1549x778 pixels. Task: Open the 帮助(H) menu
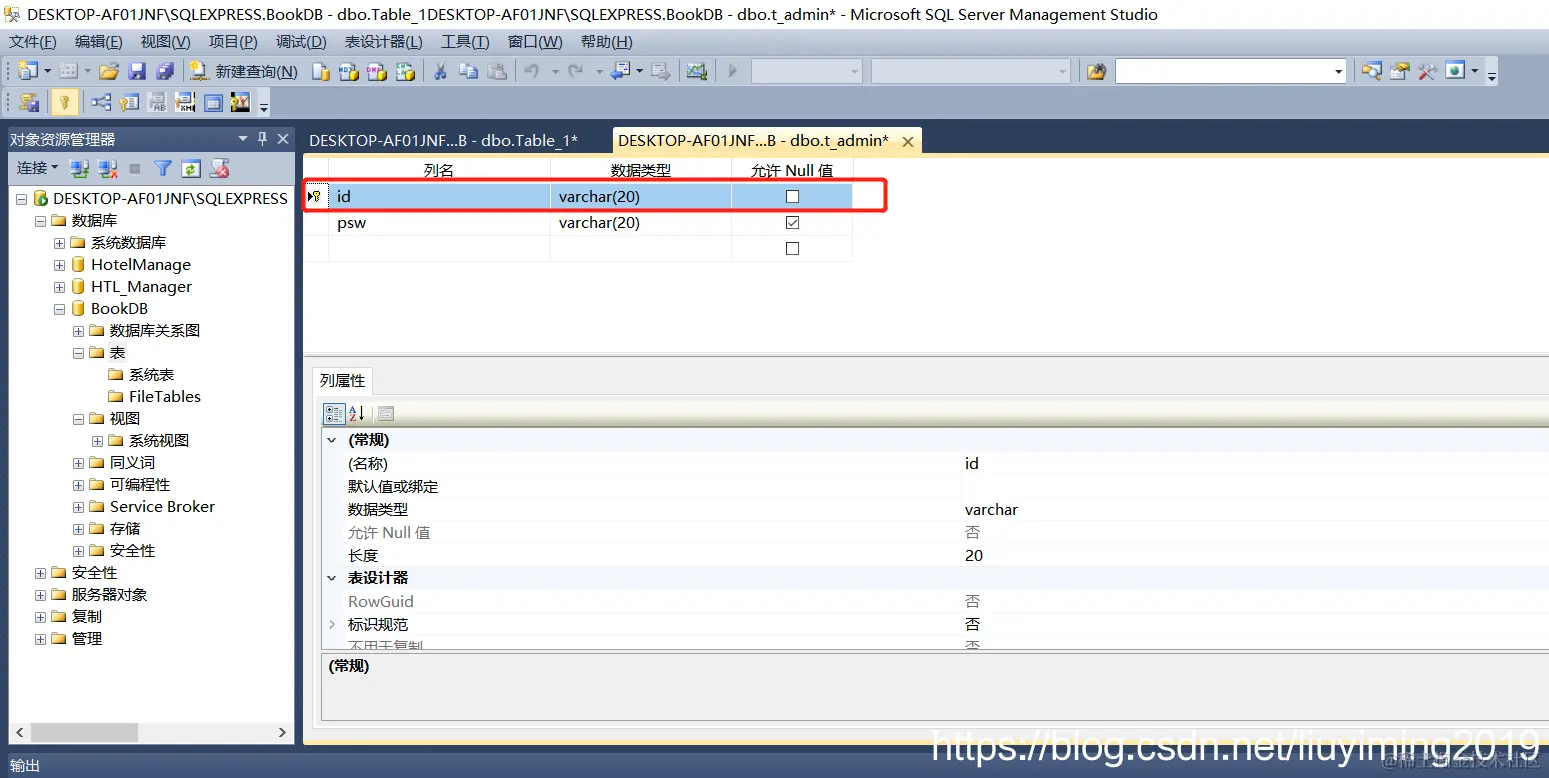point(606,42)
